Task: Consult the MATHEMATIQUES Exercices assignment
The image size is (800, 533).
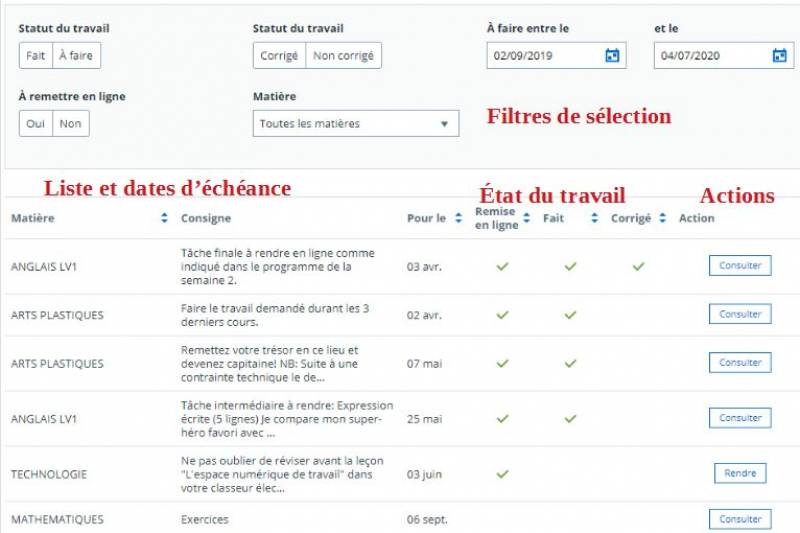Action: click(x=740, y=519)
